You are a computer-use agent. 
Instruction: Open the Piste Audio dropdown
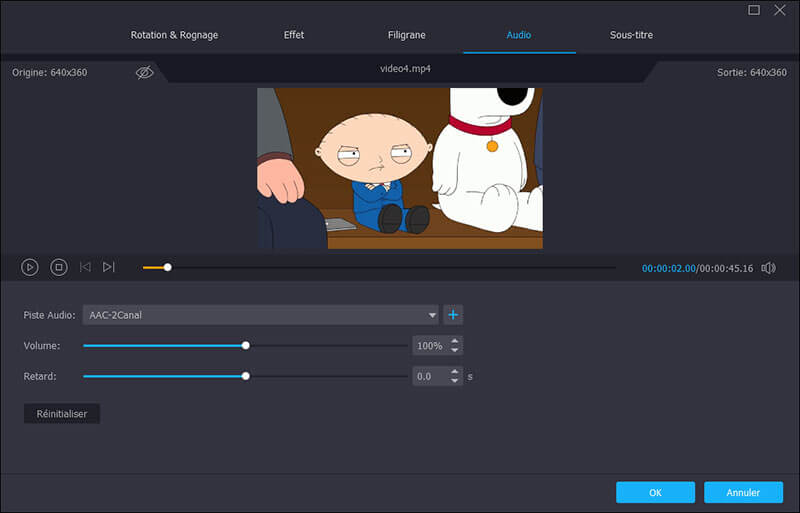pos(261,315)
